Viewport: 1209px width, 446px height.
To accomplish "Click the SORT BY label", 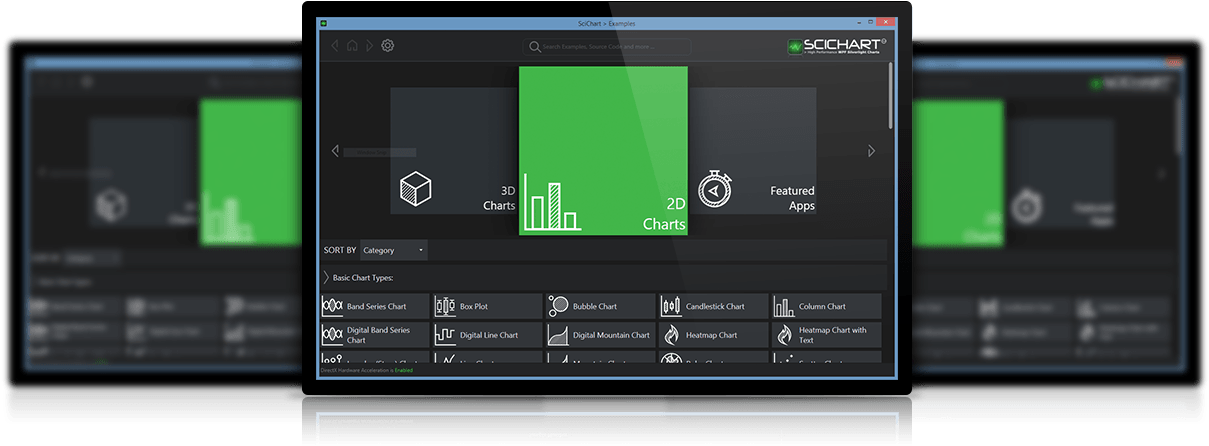I will click(x=340, y=250).
